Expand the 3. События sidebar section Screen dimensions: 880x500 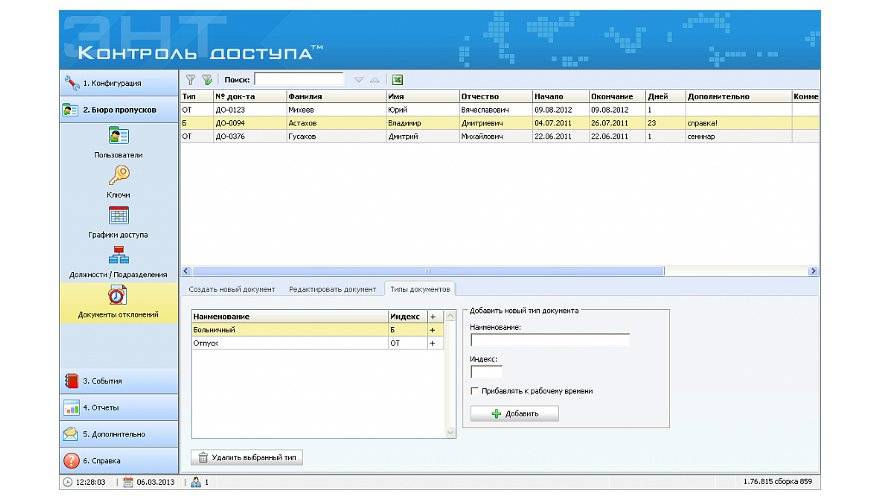coord(118,381)
